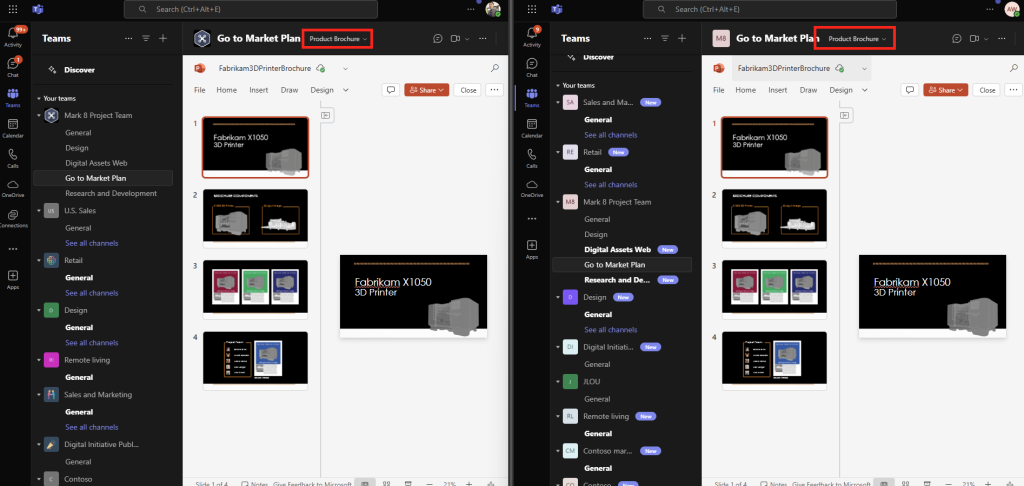Open OneDrive in right Teams window
The width and height of the screenshot is (1024, 486).
pos(532,188)
